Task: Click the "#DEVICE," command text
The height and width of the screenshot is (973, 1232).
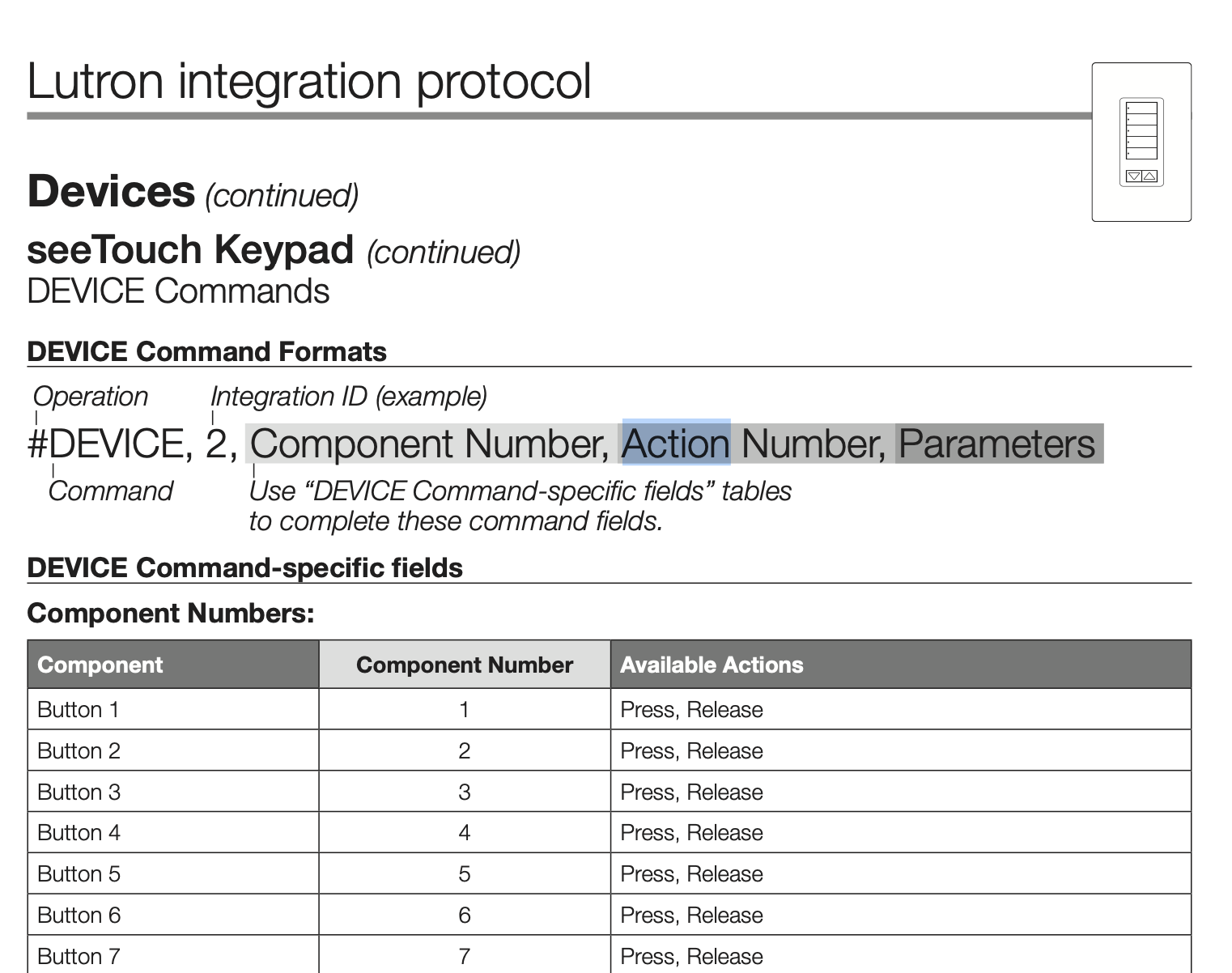Action: coord(110,444)
